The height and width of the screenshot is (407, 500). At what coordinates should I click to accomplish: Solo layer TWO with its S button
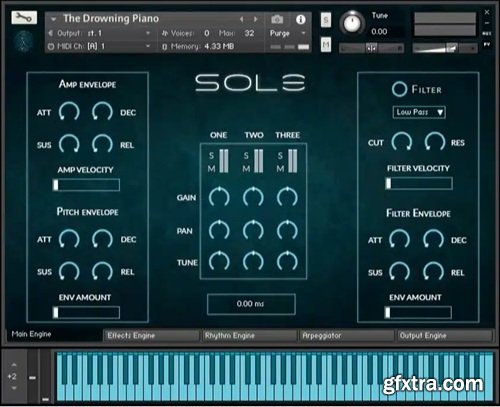coord(246,155)
